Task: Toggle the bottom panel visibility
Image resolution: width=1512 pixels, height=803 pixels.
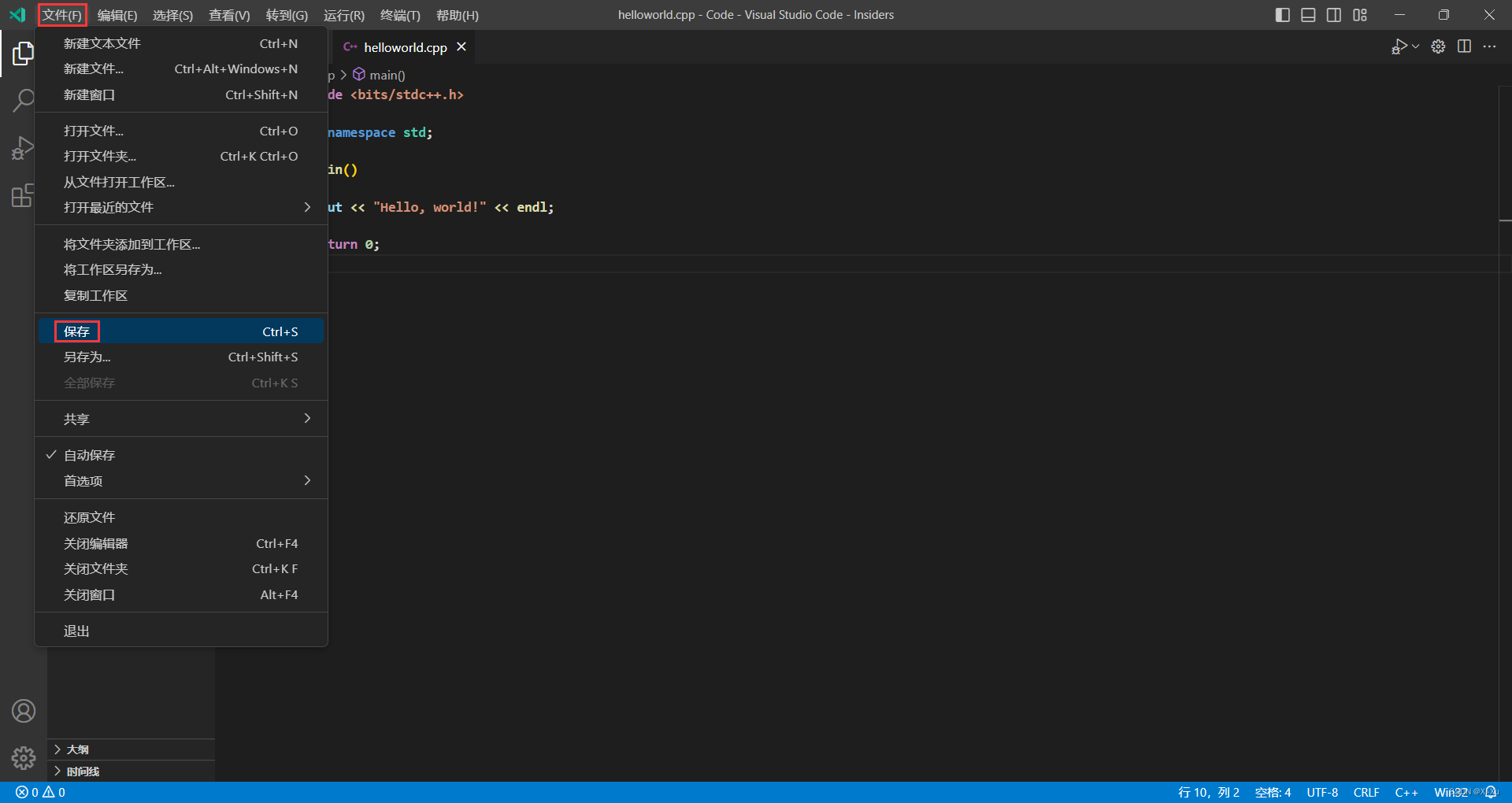Action: tap(1308, 14)
